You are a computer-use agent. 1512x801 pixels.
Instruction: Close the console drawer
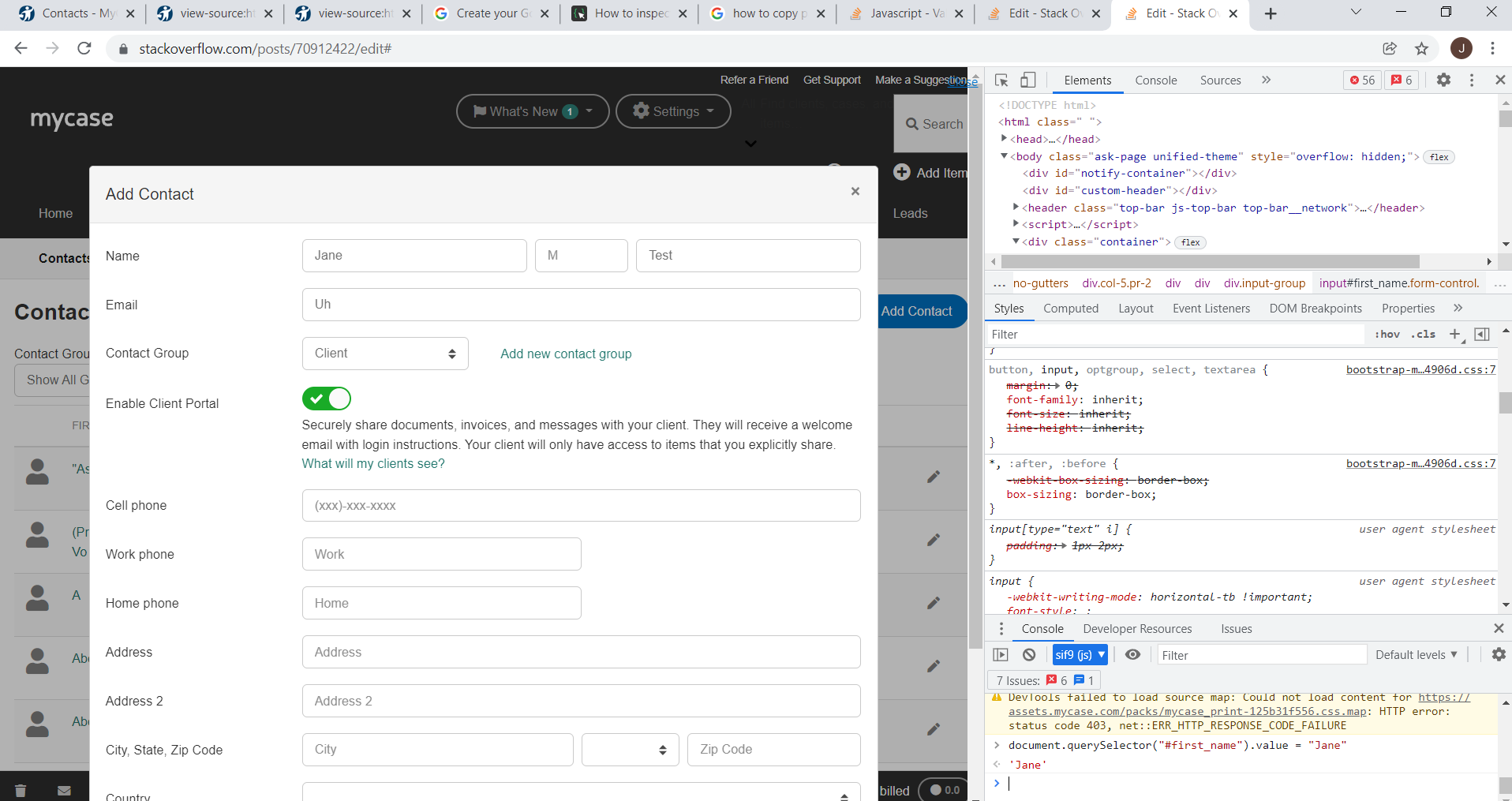[x=1499, y=628]
